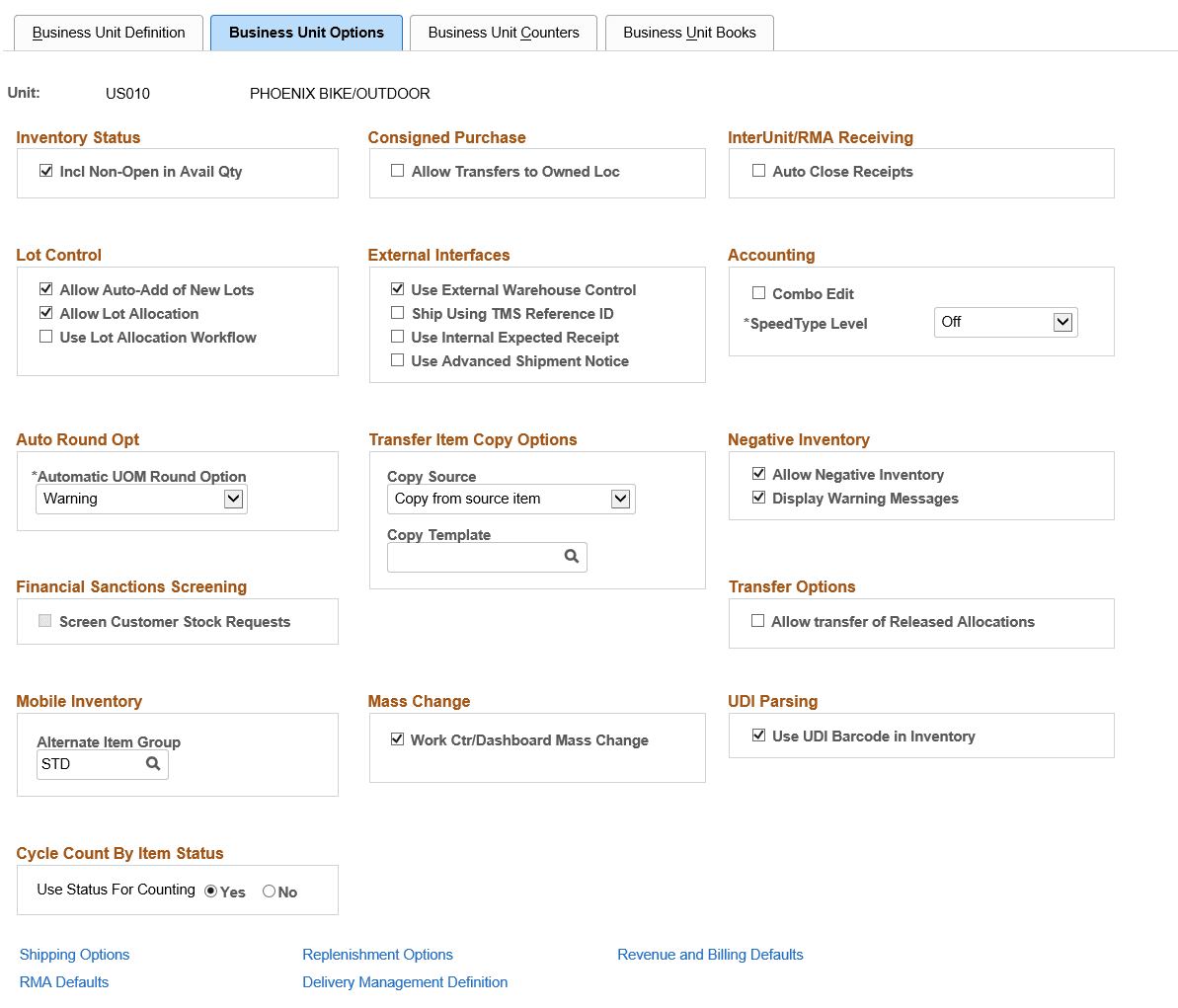
Task: Enable Auto Close Receipts
Action: pyautogui.click(x=758, y=170)
